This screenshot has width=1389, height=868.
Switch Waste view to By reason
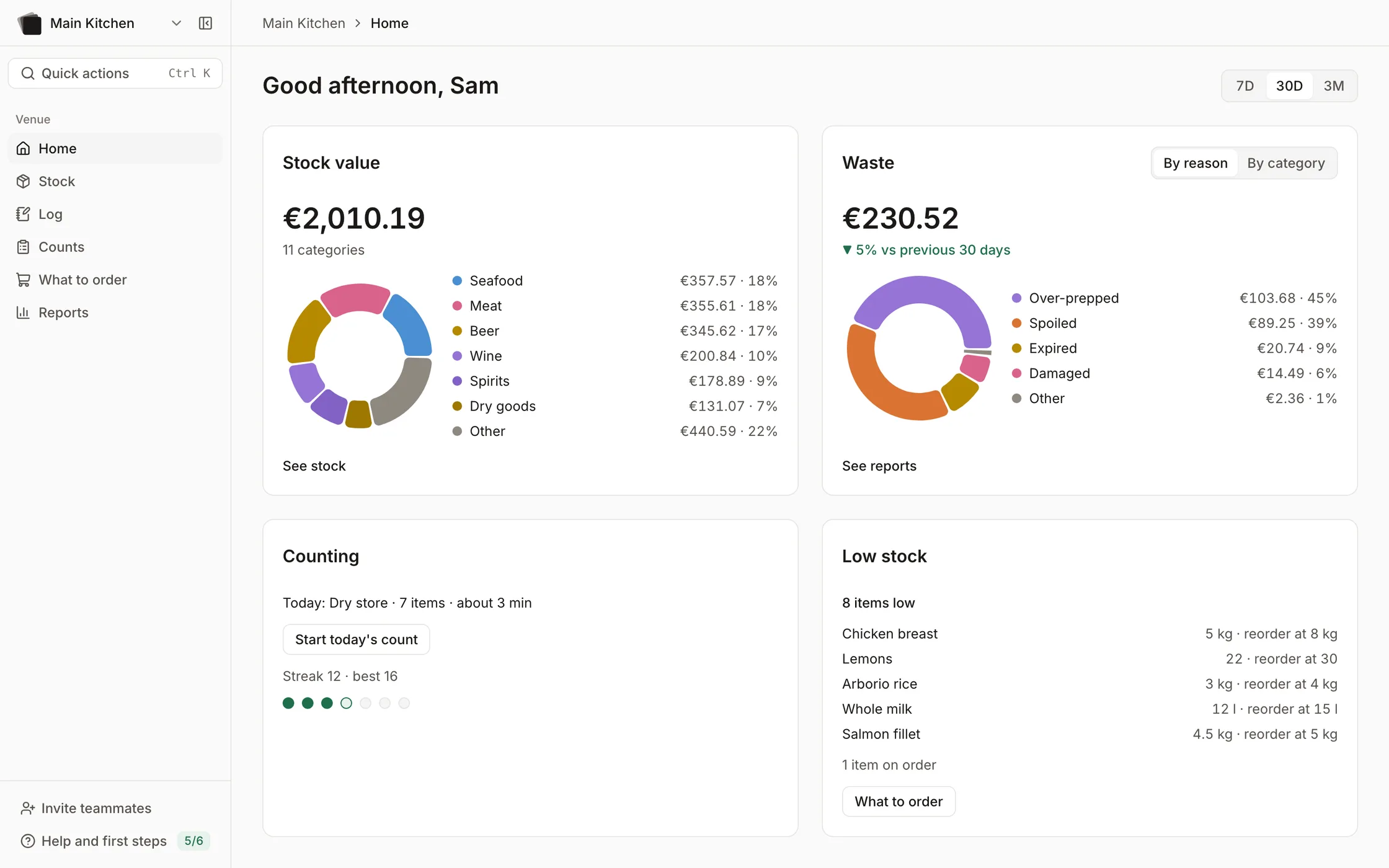click(x=1195, y=163)
